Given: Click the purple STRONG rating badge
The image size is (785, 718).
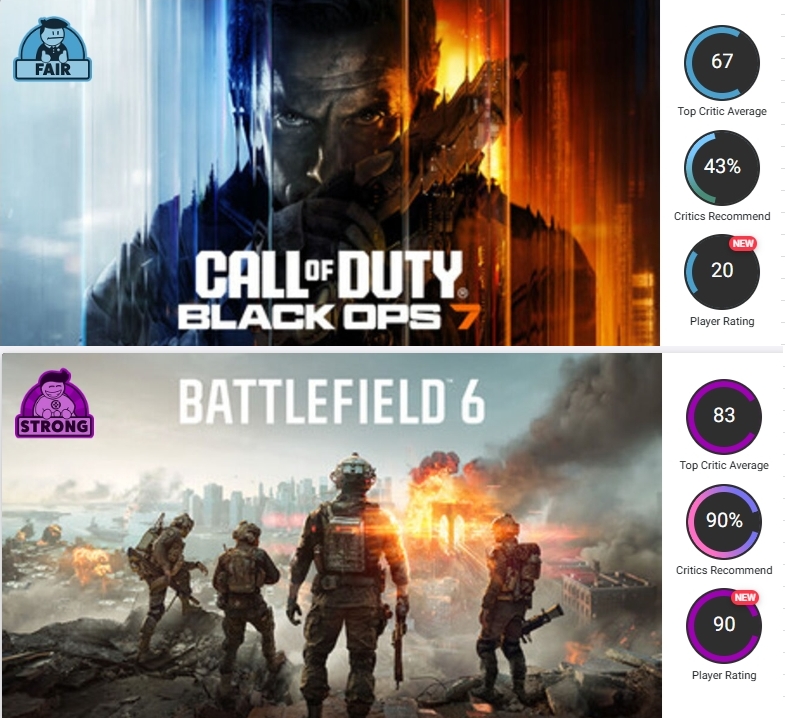Looking at the screenshot, I should (55, 404).
